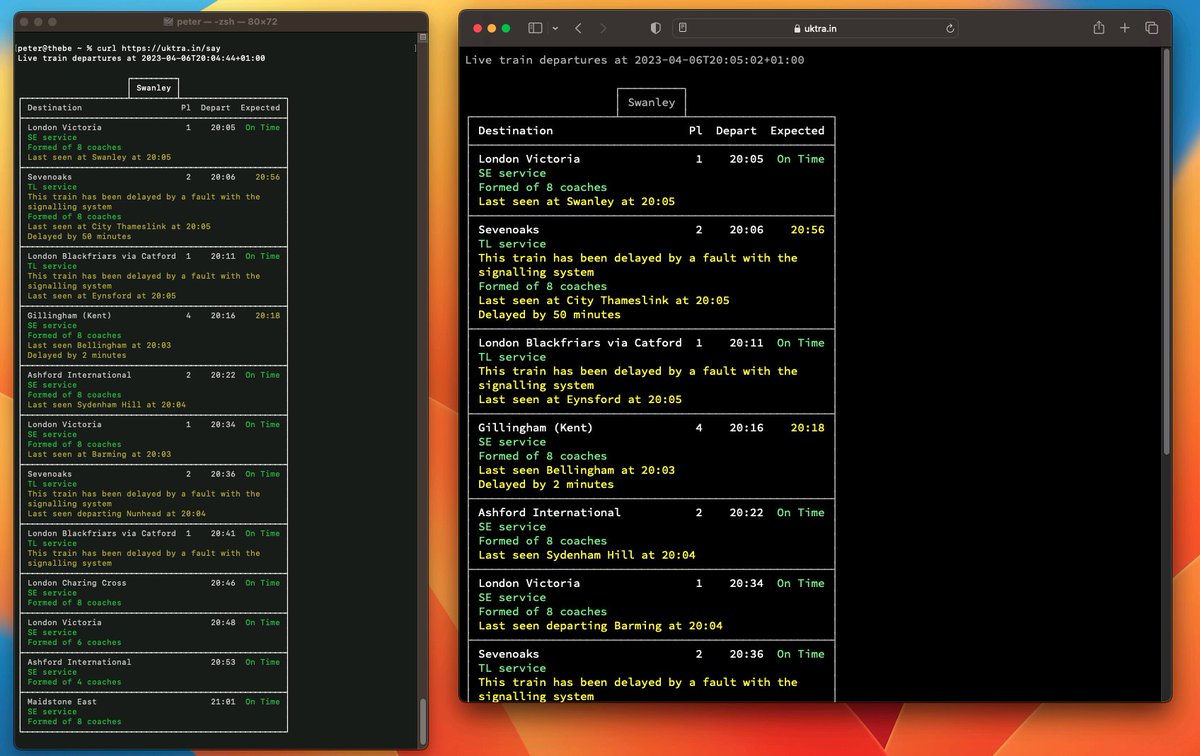Click 'Last seen Sydenham Hill at 20:04' in Safari
Screen dimensions: 1200x756
586,555
